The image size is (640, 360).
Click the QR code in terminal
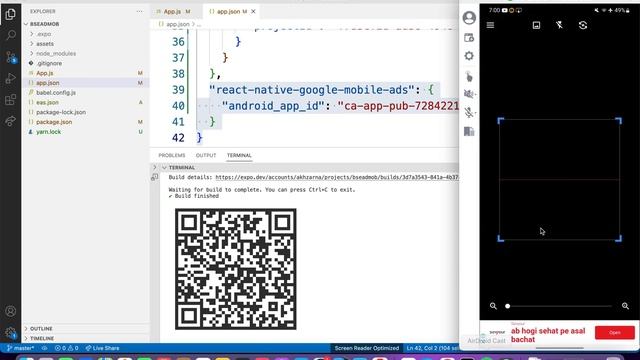tap(236, 269)
